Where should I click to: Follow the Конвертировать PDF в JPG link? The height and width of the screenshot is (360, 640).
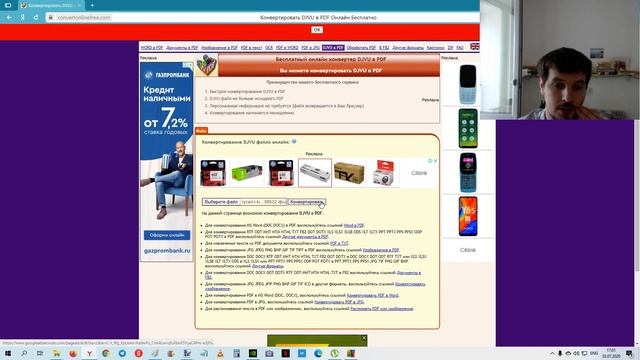tap(339, 302)
